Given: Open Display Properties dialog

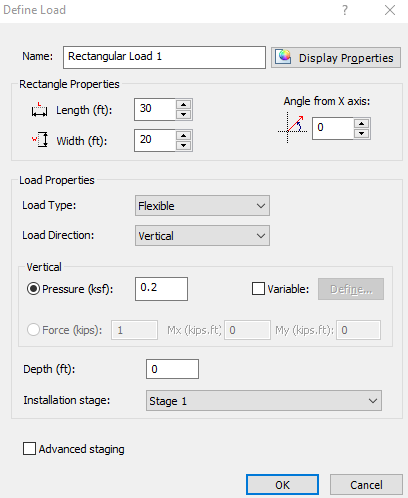Looking at the screenshot, I should [x=336, y=58].
